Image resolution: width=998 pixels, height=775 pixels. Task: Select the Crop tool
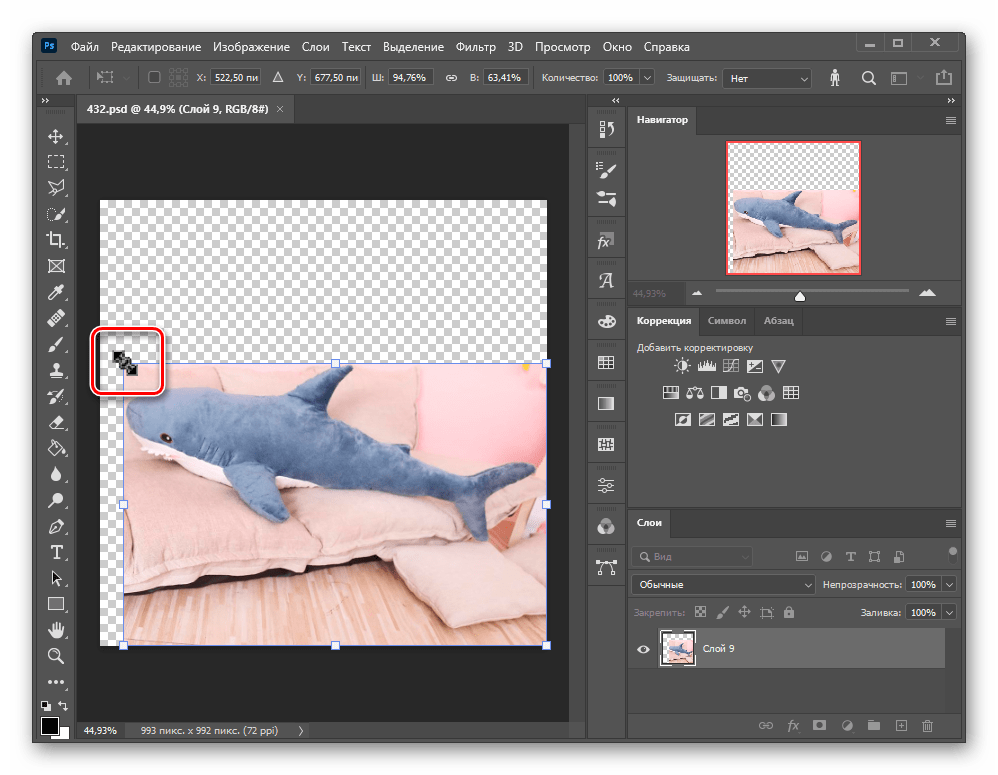coord(56,239)
